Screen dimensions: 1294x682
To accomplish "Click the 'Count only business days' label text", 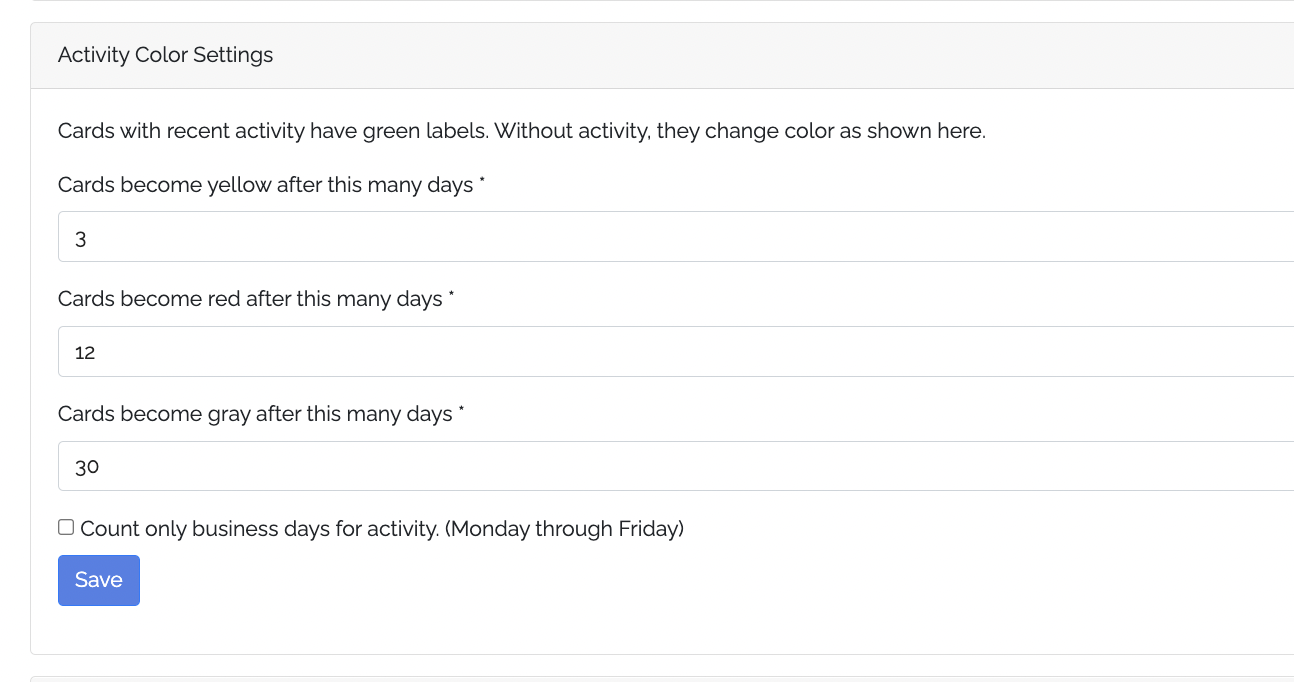I will (258, 529).
